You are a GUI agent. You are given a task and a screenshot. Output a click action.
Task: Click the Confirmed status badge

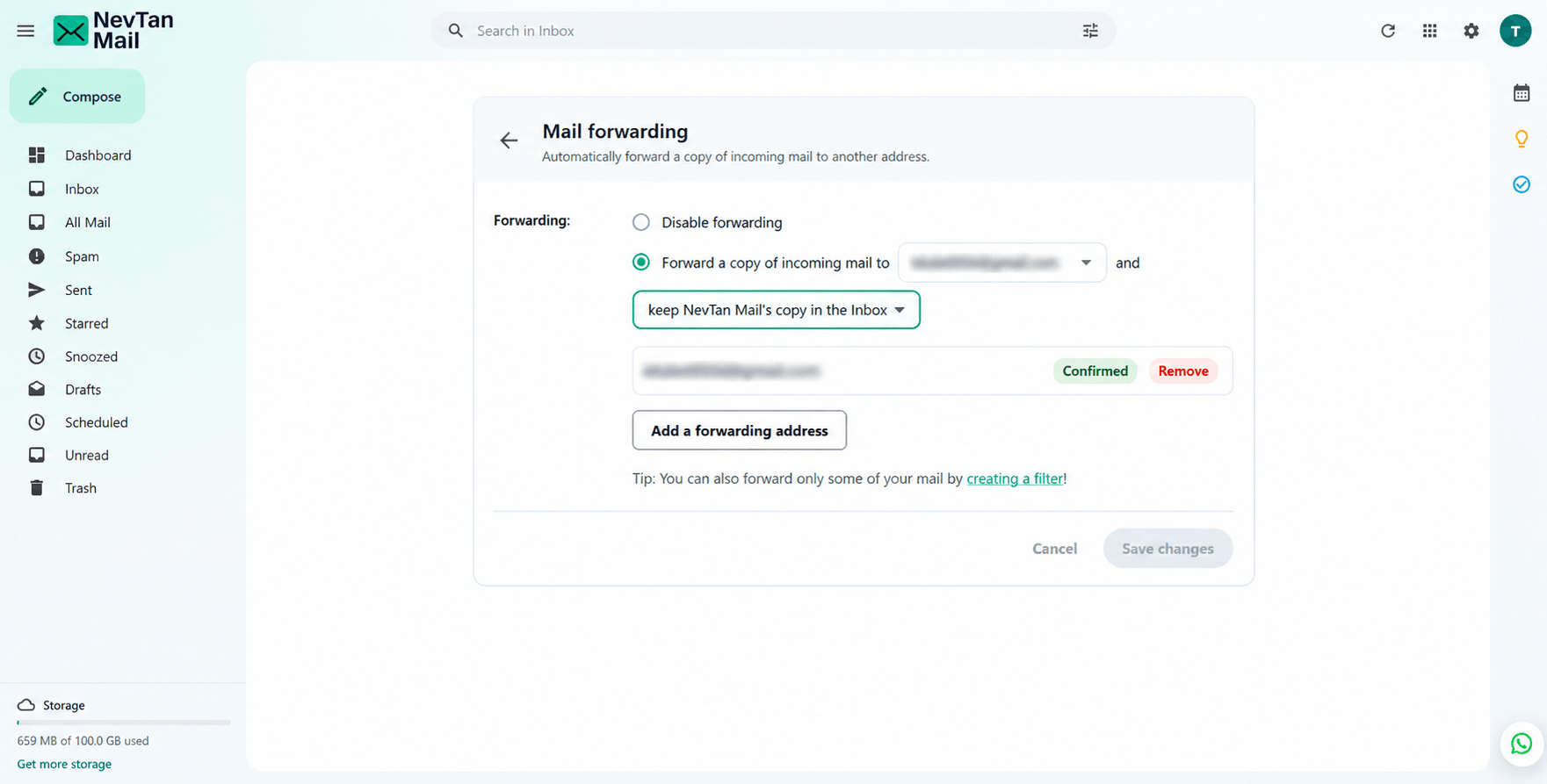tap(1095, 370)
